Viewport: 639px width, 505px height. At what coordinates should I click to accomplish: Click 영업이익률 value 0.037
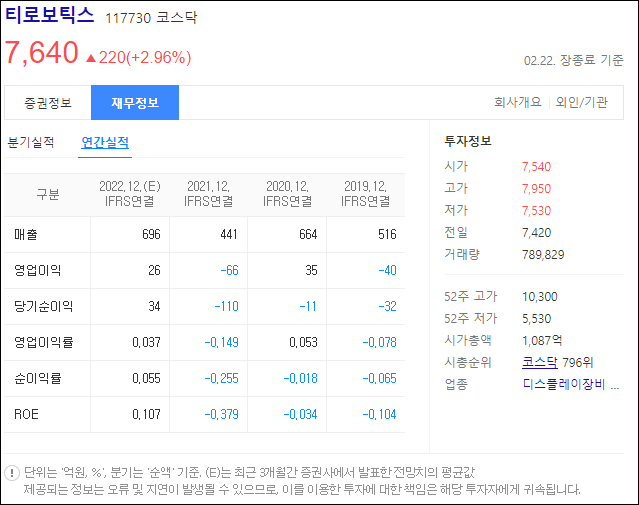click(x=146, y=342)
